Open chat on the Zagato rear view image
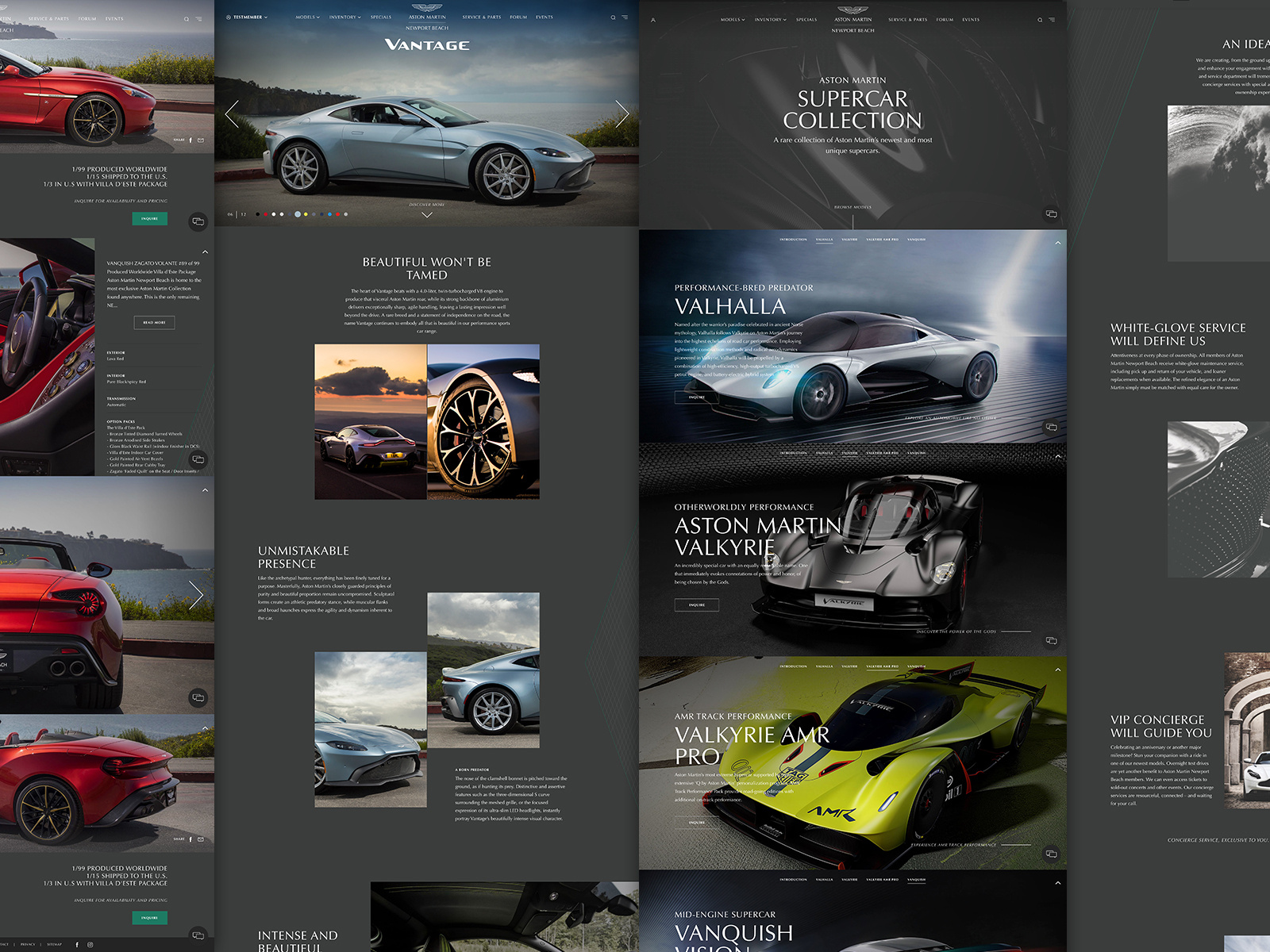Image resolution: width=1270 pixels, height=952 pixels. click(x=198, y=697)
